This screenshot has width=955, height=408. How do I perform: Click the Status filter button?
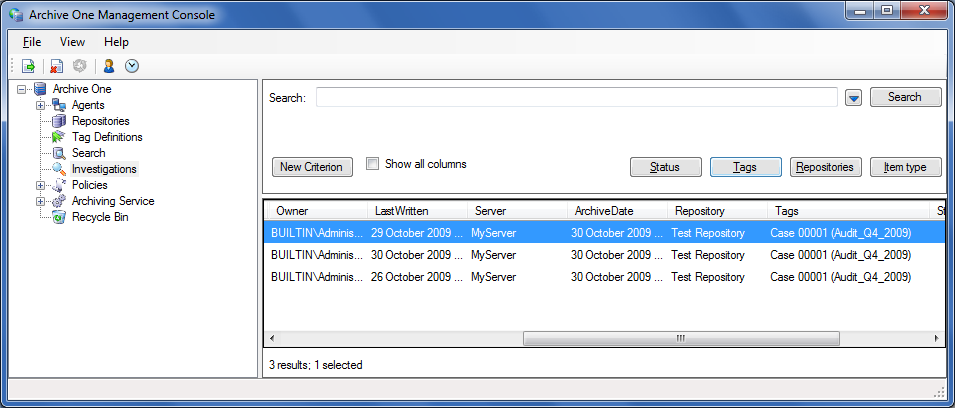pyautogui.click(x=665, y=167)
